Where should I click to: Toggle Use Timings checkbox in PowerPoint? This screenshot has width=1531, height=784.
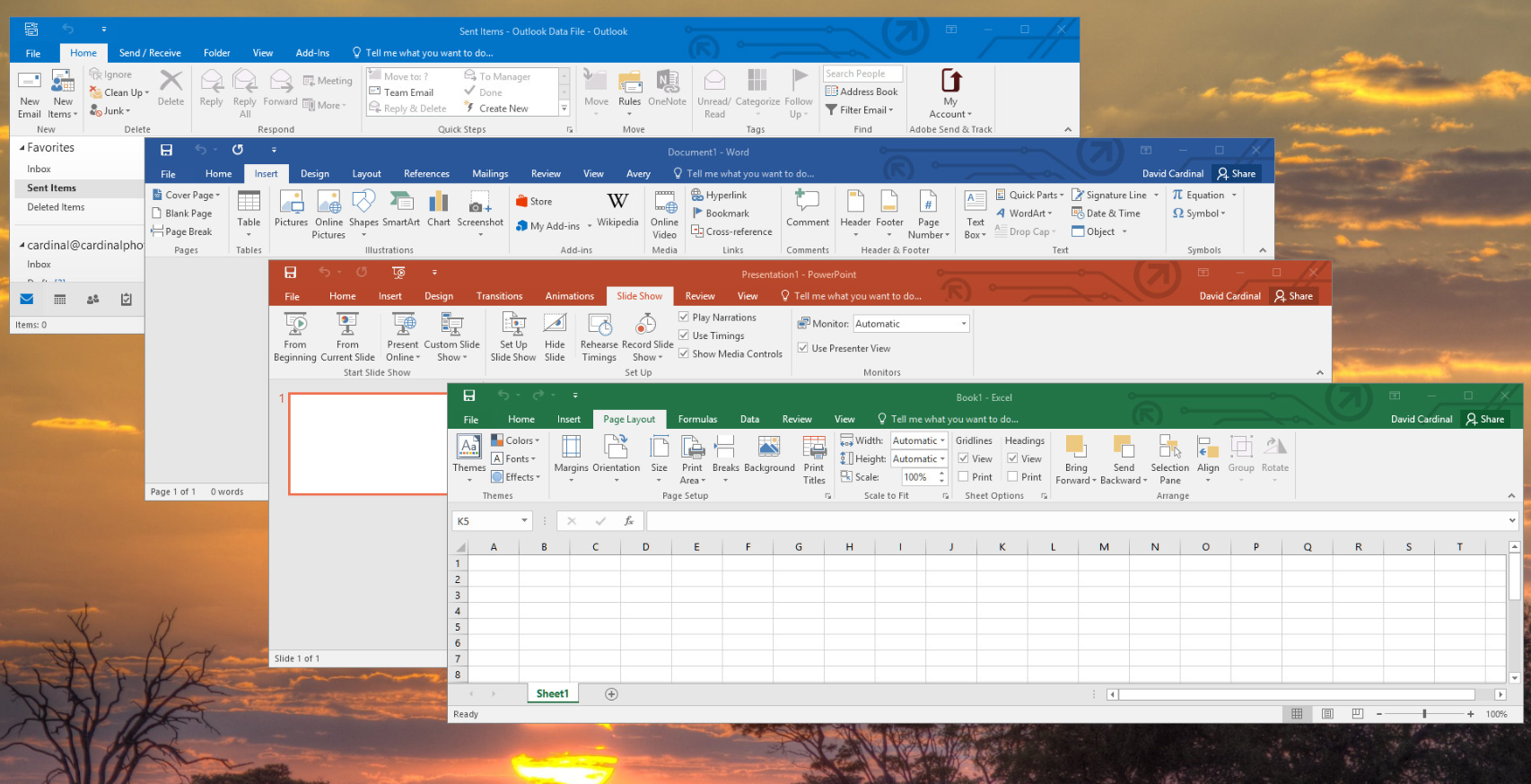[684, 335]
